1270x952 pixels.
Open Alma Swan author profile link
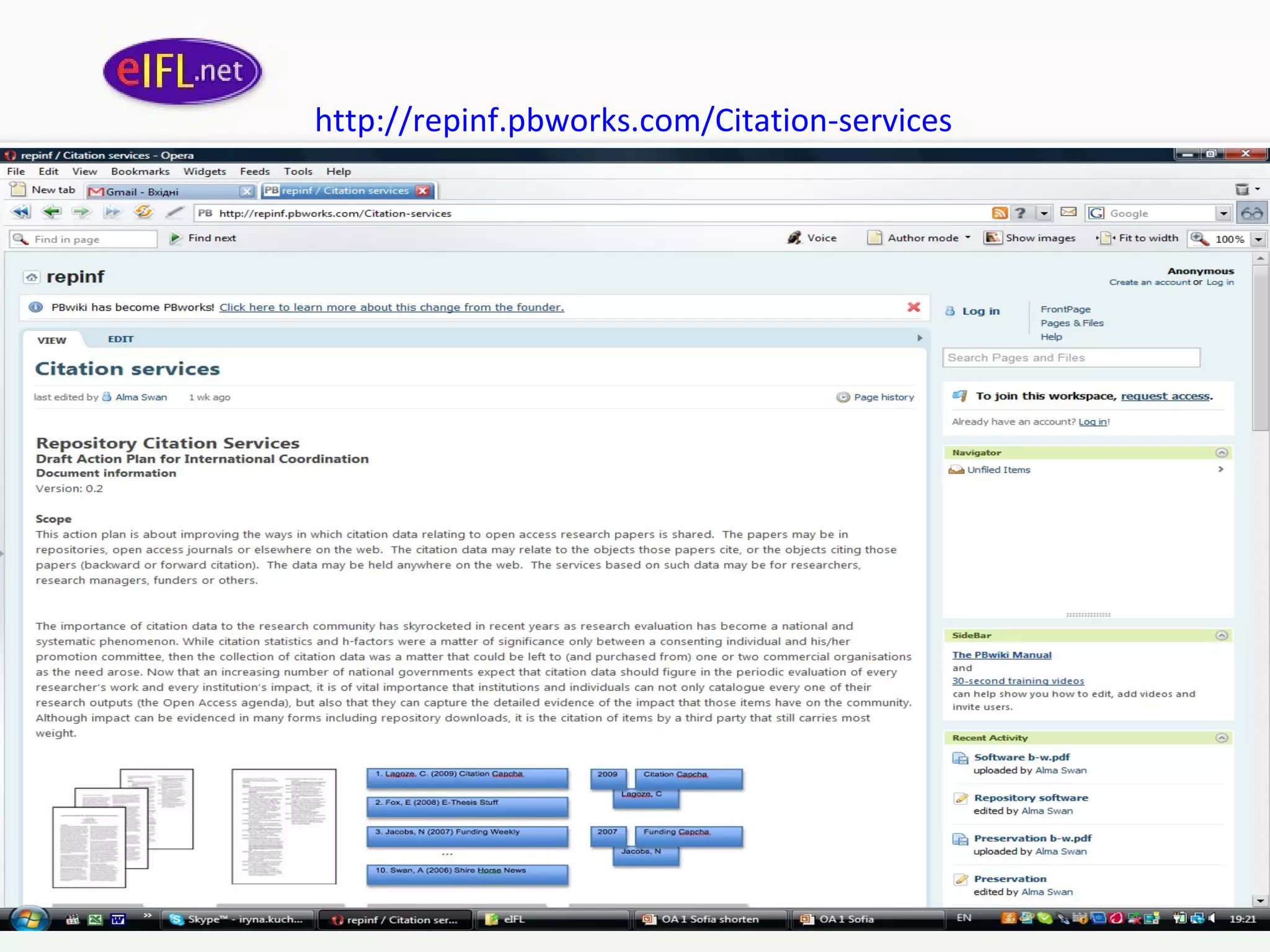click(x=141, y=397)
